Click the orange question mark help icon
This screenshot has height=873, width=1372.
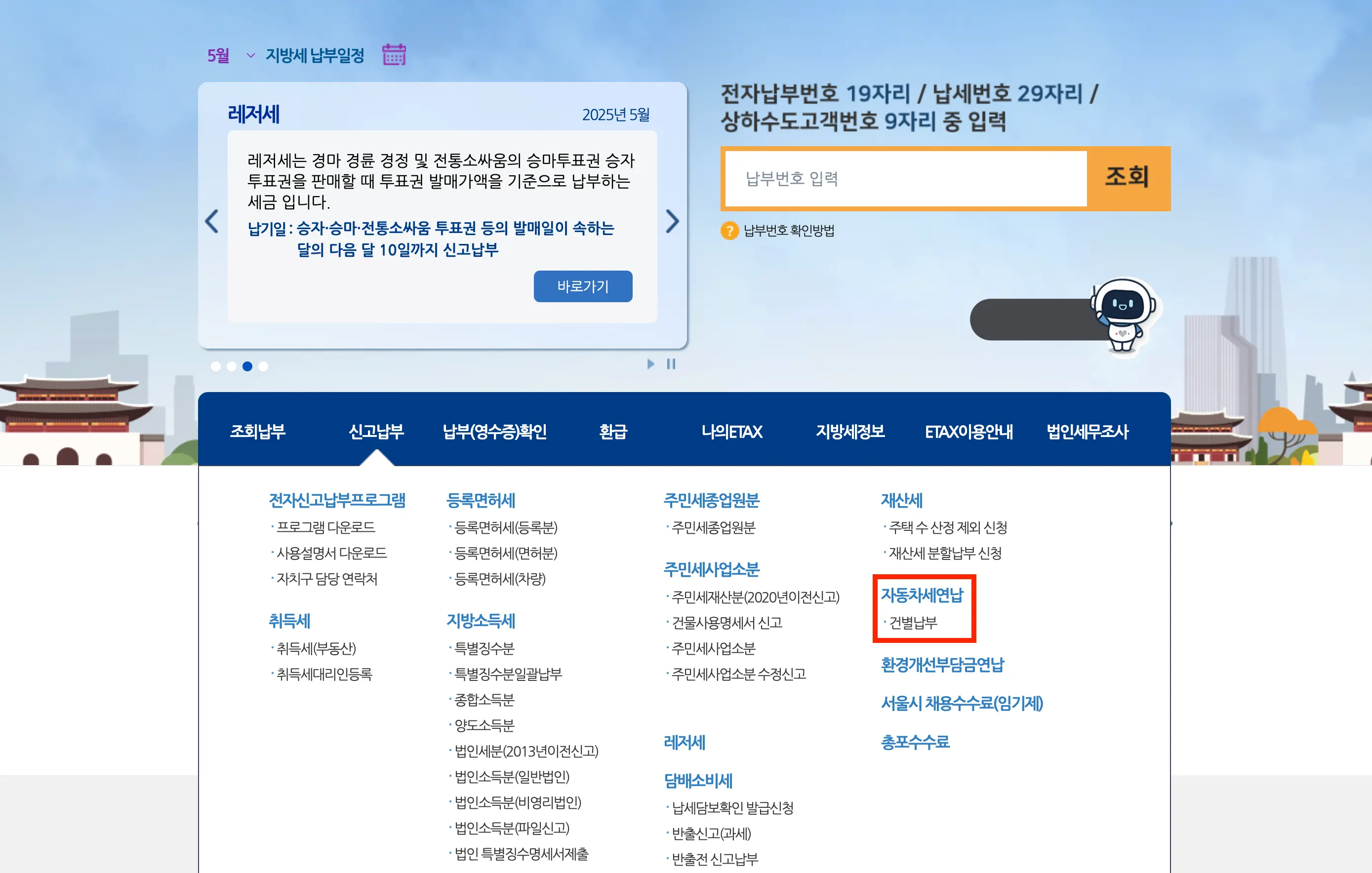729,231
